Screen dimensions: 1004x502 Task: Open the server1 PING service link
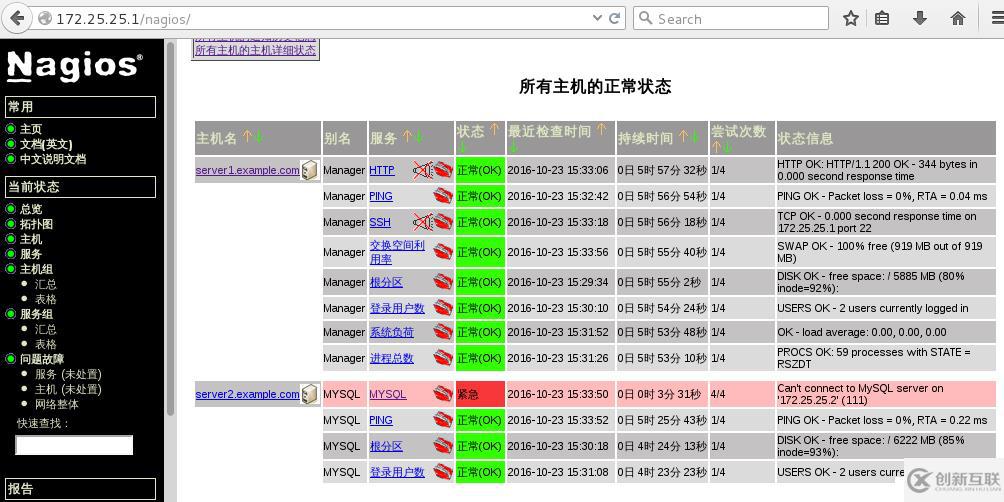click(381, 196)
